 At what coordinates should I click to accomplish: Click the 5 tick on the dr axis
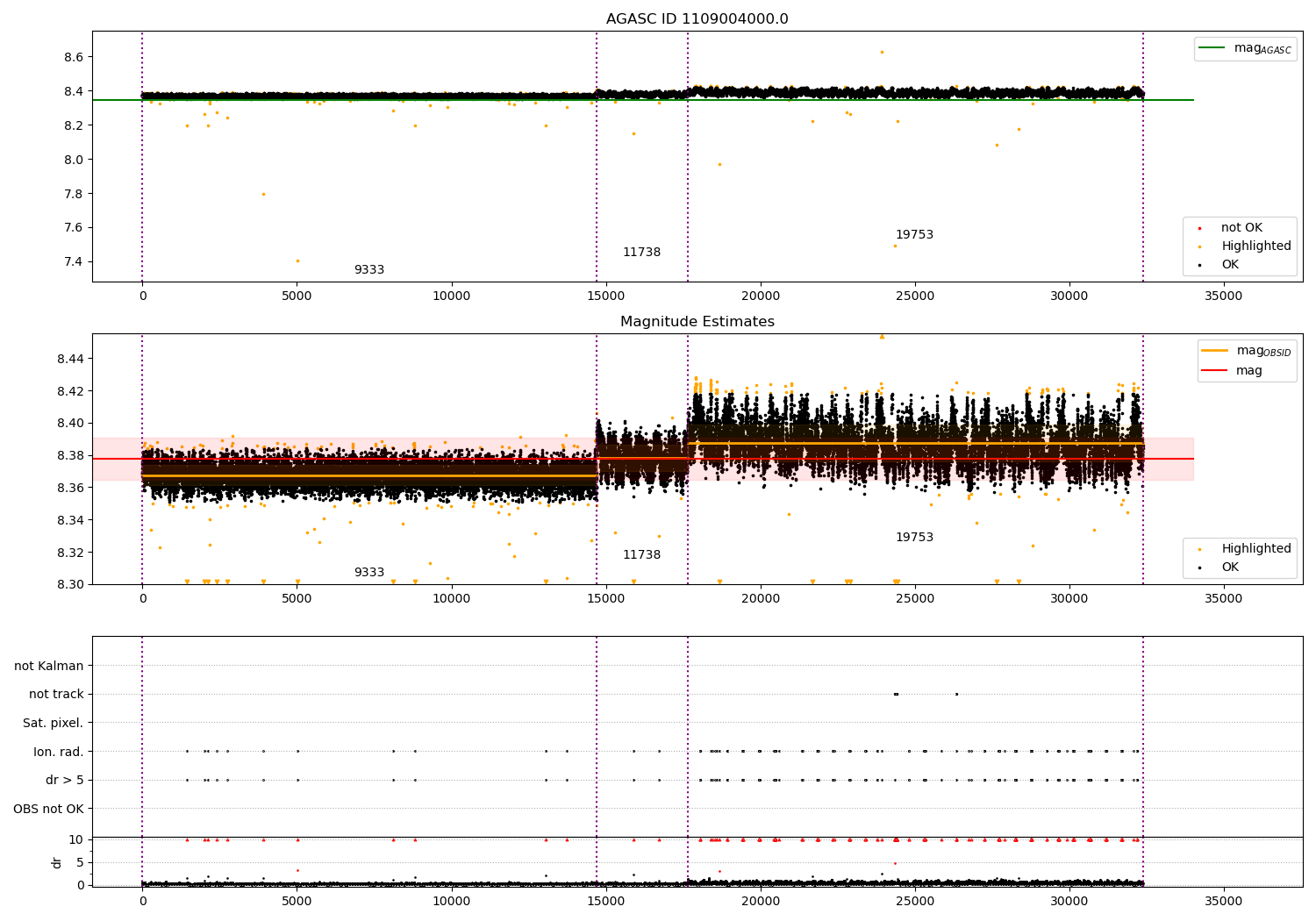point(80,862)
